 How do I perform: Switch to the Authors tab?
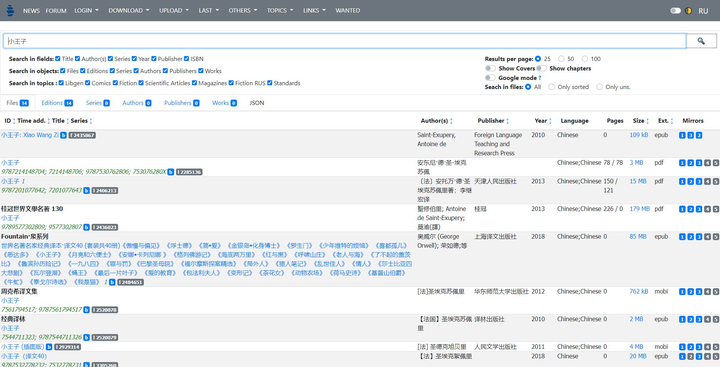[137, 103]
